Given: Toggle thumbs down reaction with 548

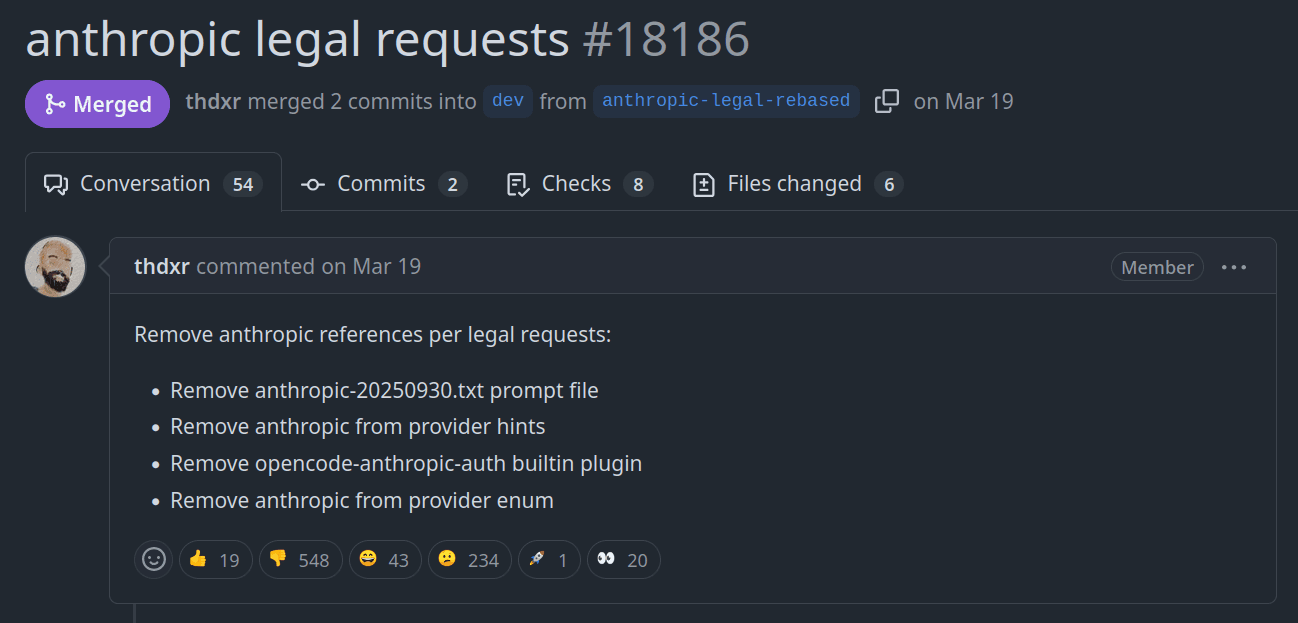Looking at the screenshot, I should tap(300, 560).
